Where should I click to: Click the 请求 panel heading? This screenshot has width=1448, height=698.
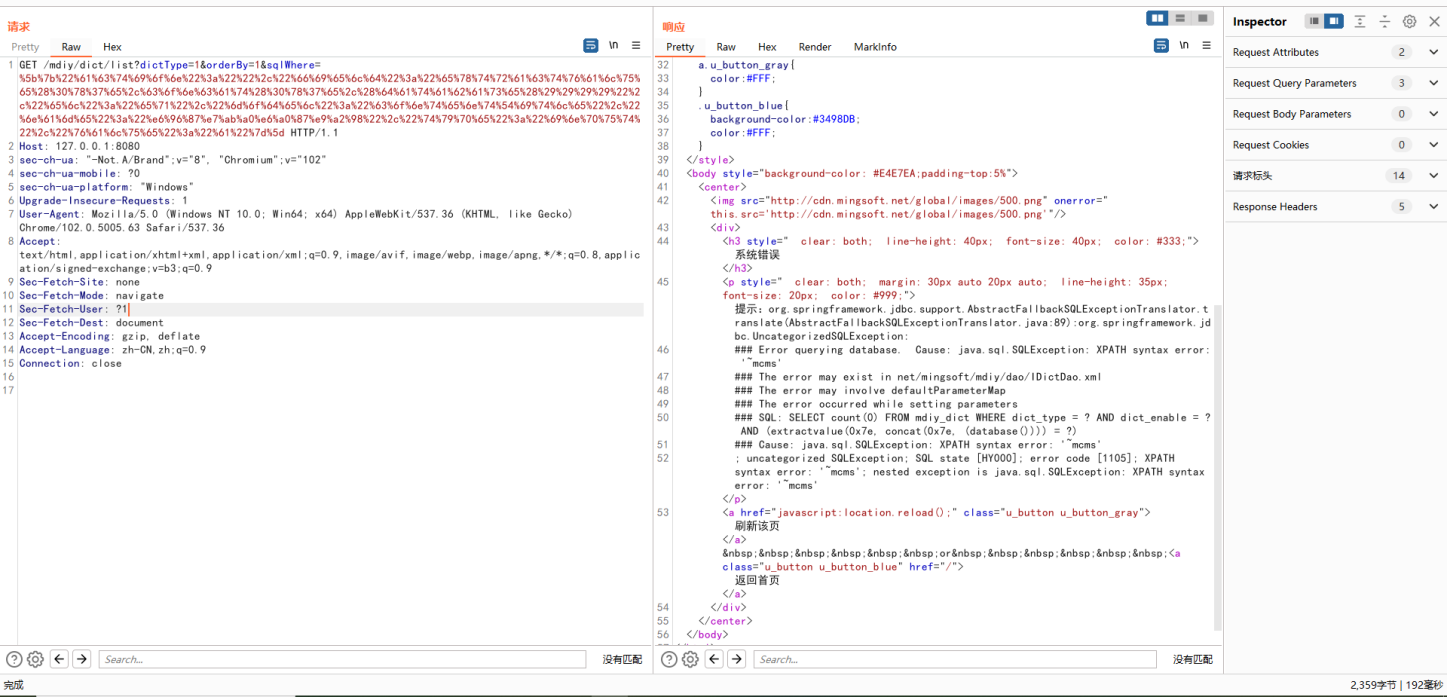(18, 26)
